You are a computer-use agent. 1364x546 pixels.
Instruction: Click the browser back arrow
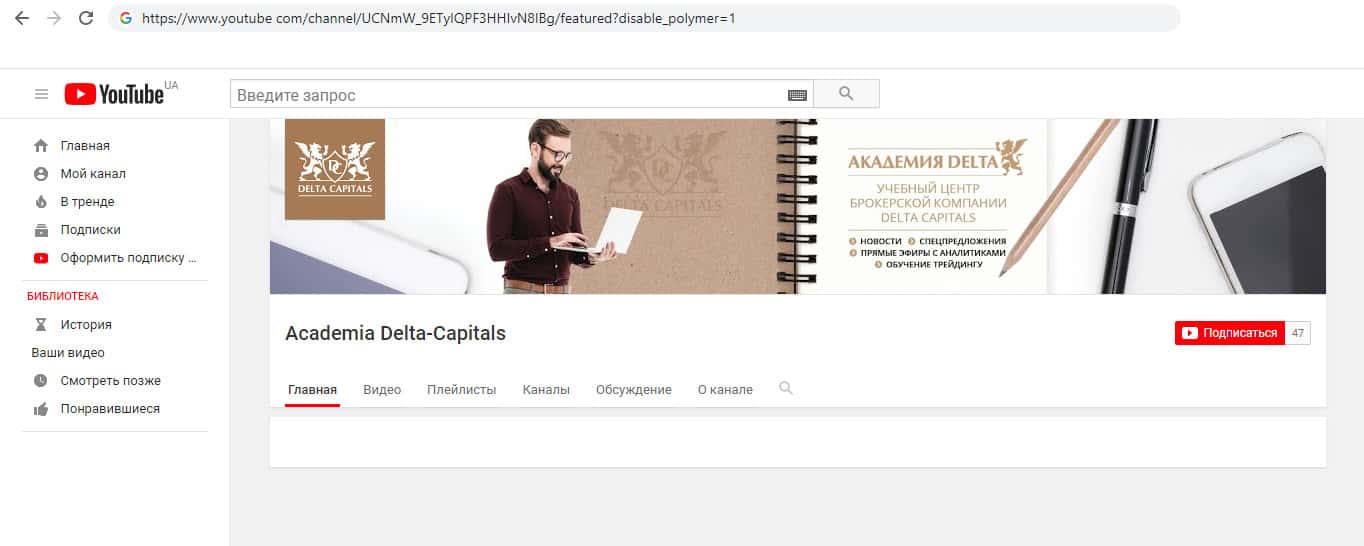[x=22, y=18]
